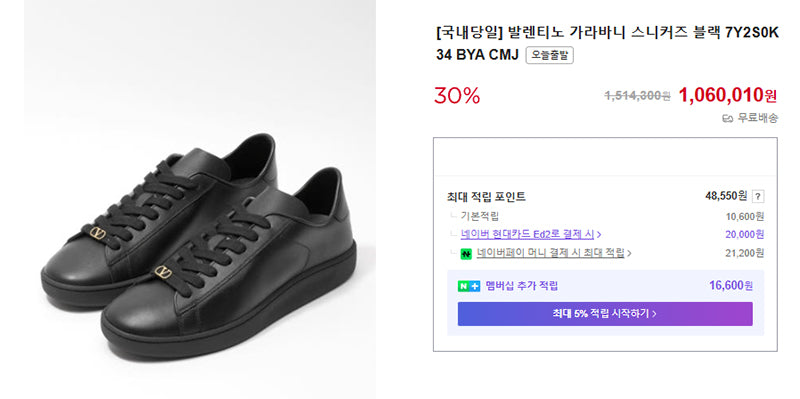The height and width of the screenshot is (399, 800).
Task: Click the red sale price 1,060,010원
Action: (x=728, y=95)
